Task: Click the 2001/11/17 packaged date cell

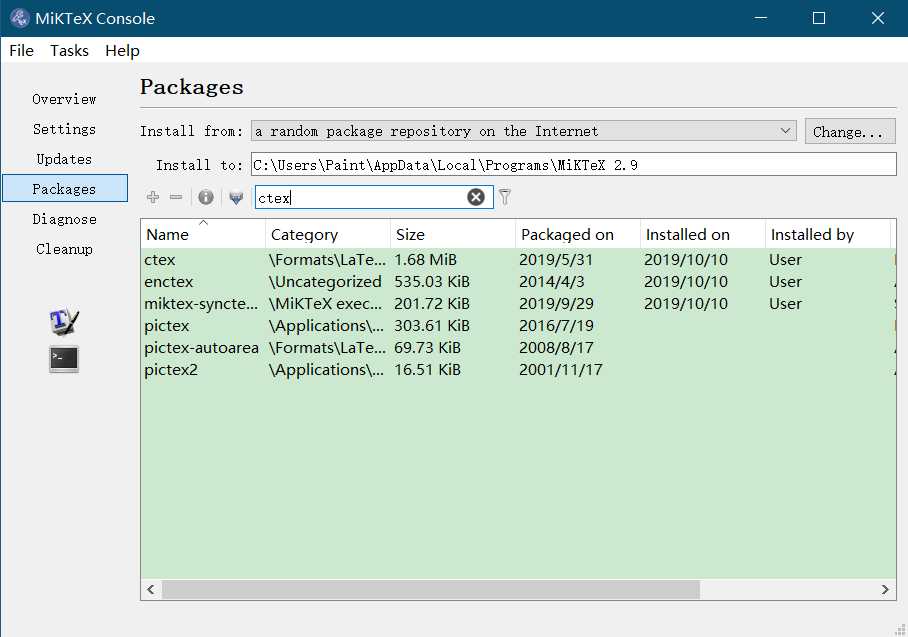Action: [x=561, y=369]
